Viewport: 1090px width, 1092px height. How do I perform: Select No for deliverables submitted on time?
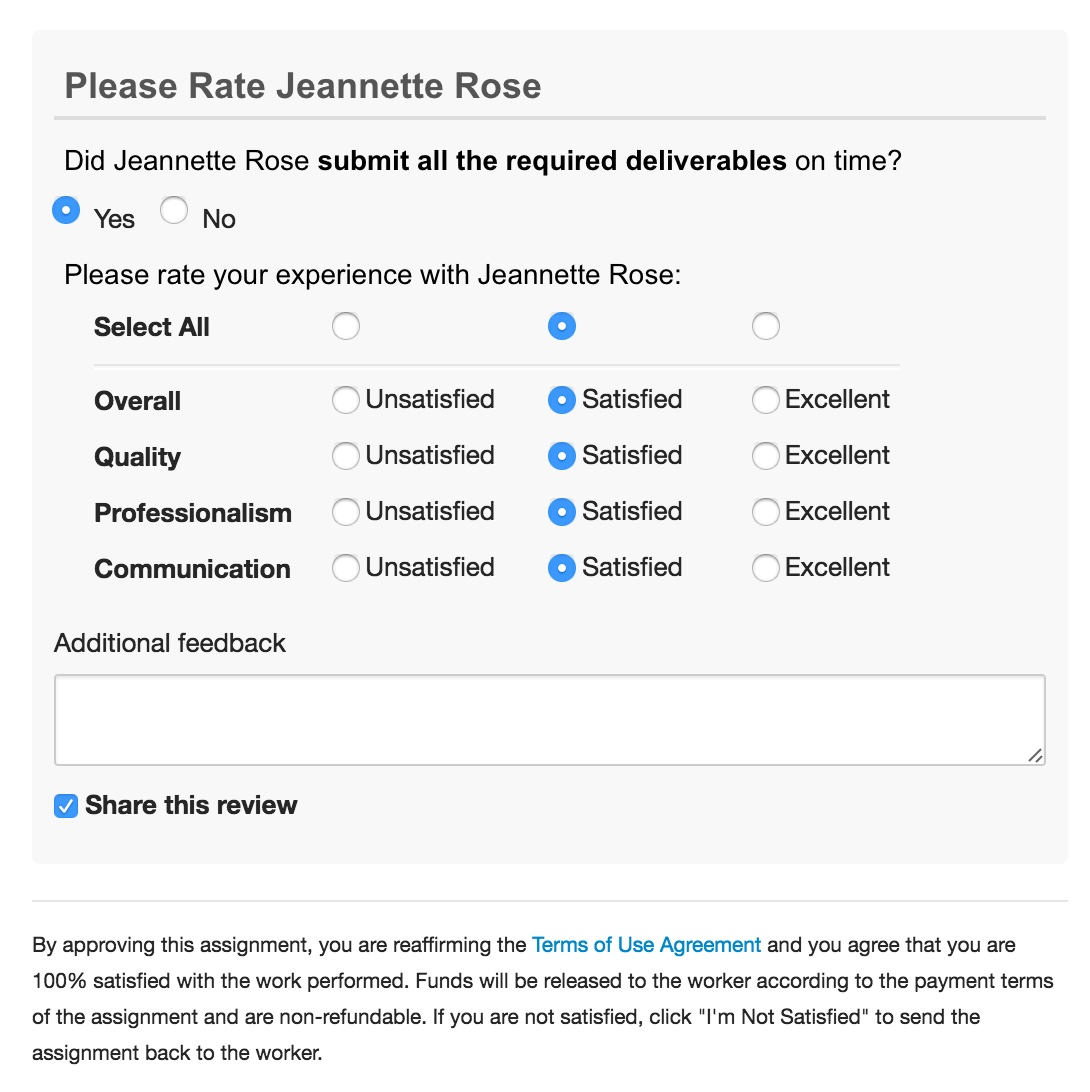pos(174,210)
